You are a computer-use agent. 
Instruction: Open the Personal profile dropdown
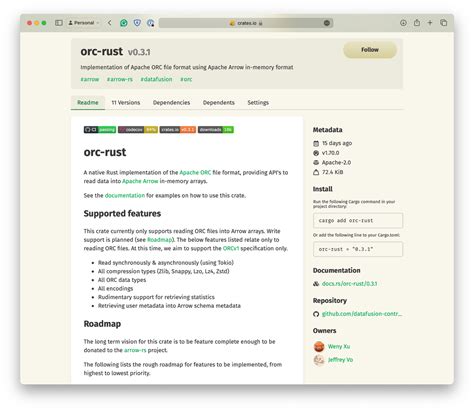click(x=84, y=23)
